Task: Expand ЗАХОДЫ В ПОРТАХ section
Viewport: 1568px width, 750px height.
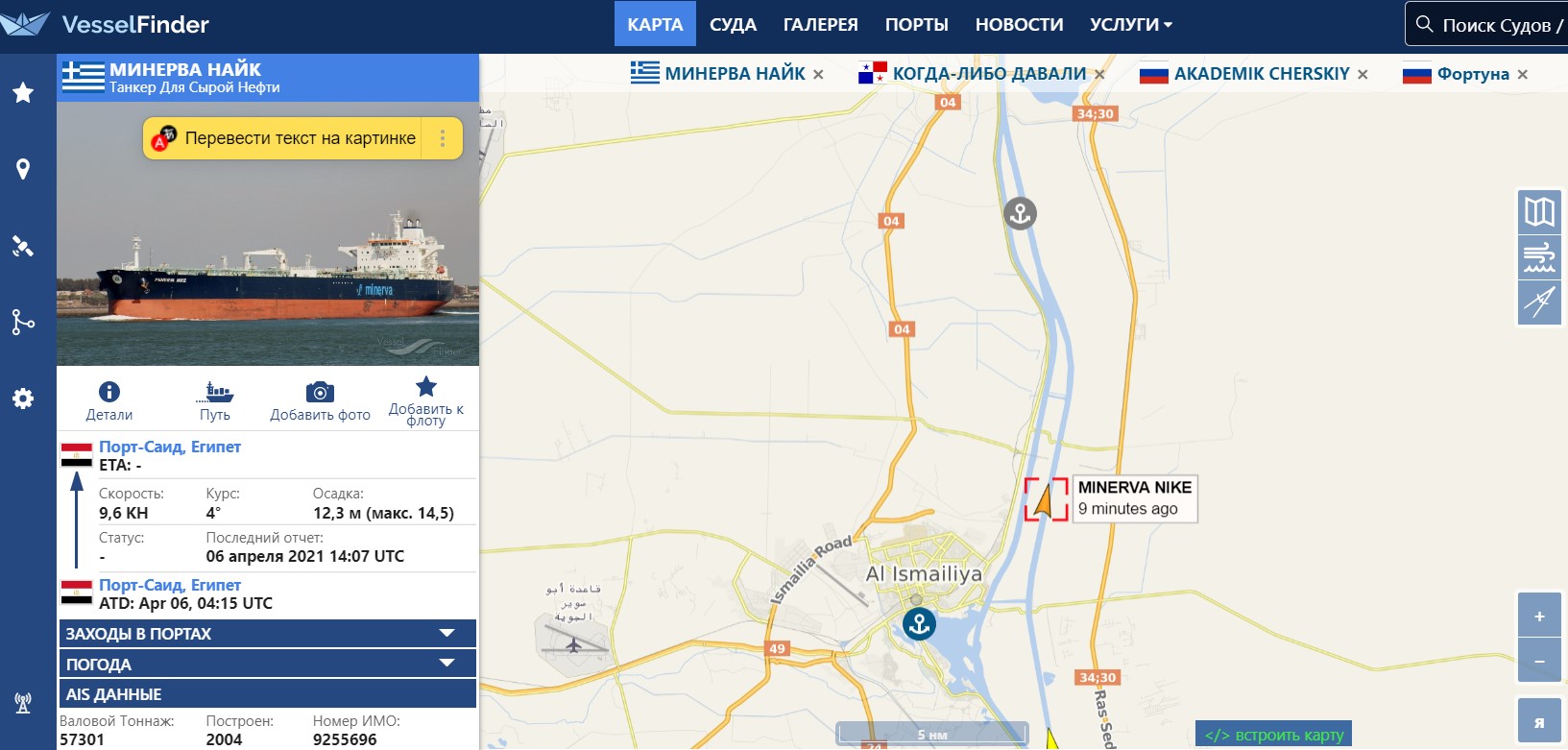Action: [x=268, y=633]
